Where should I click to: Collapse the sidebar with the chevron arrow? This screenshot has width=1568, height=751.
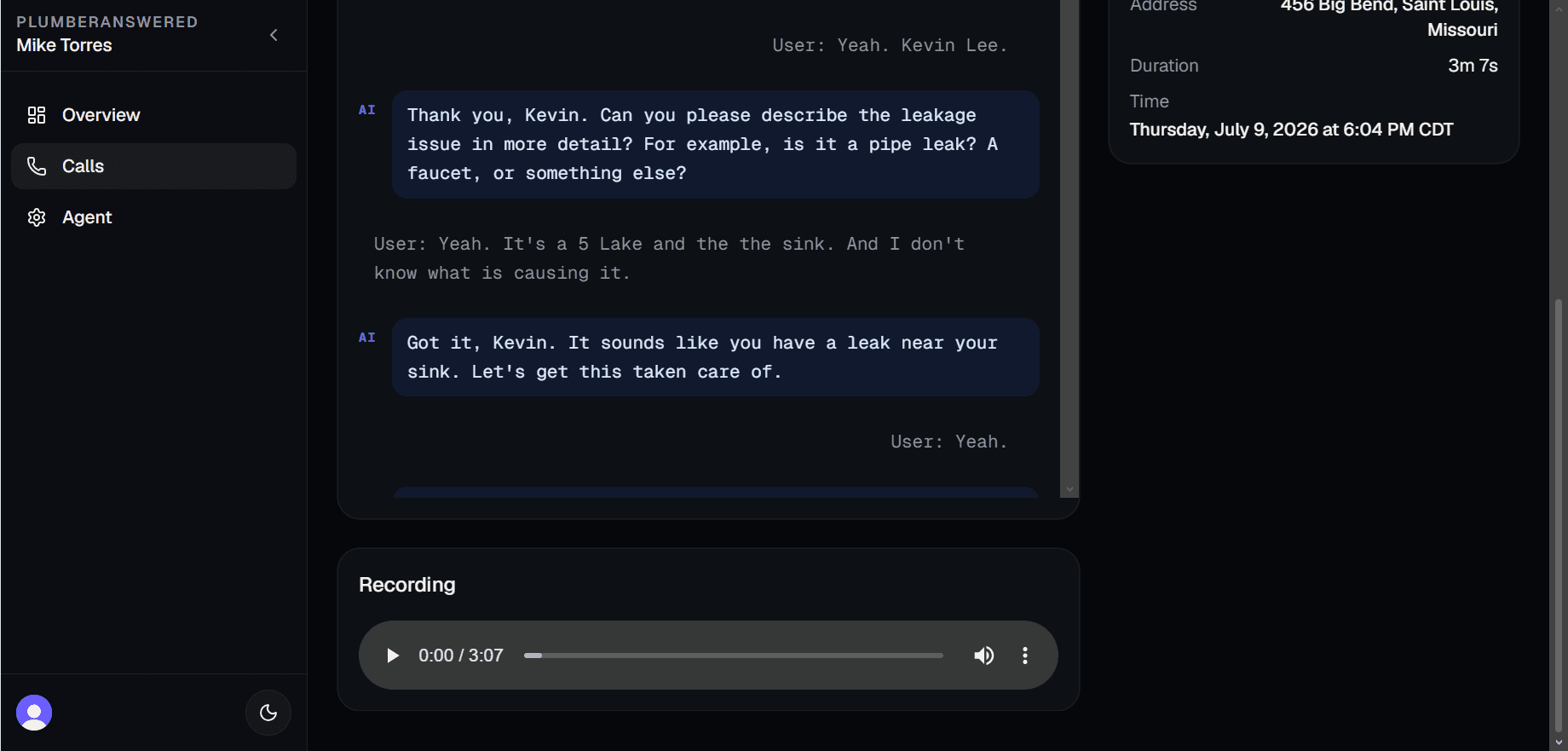(274, 35)
